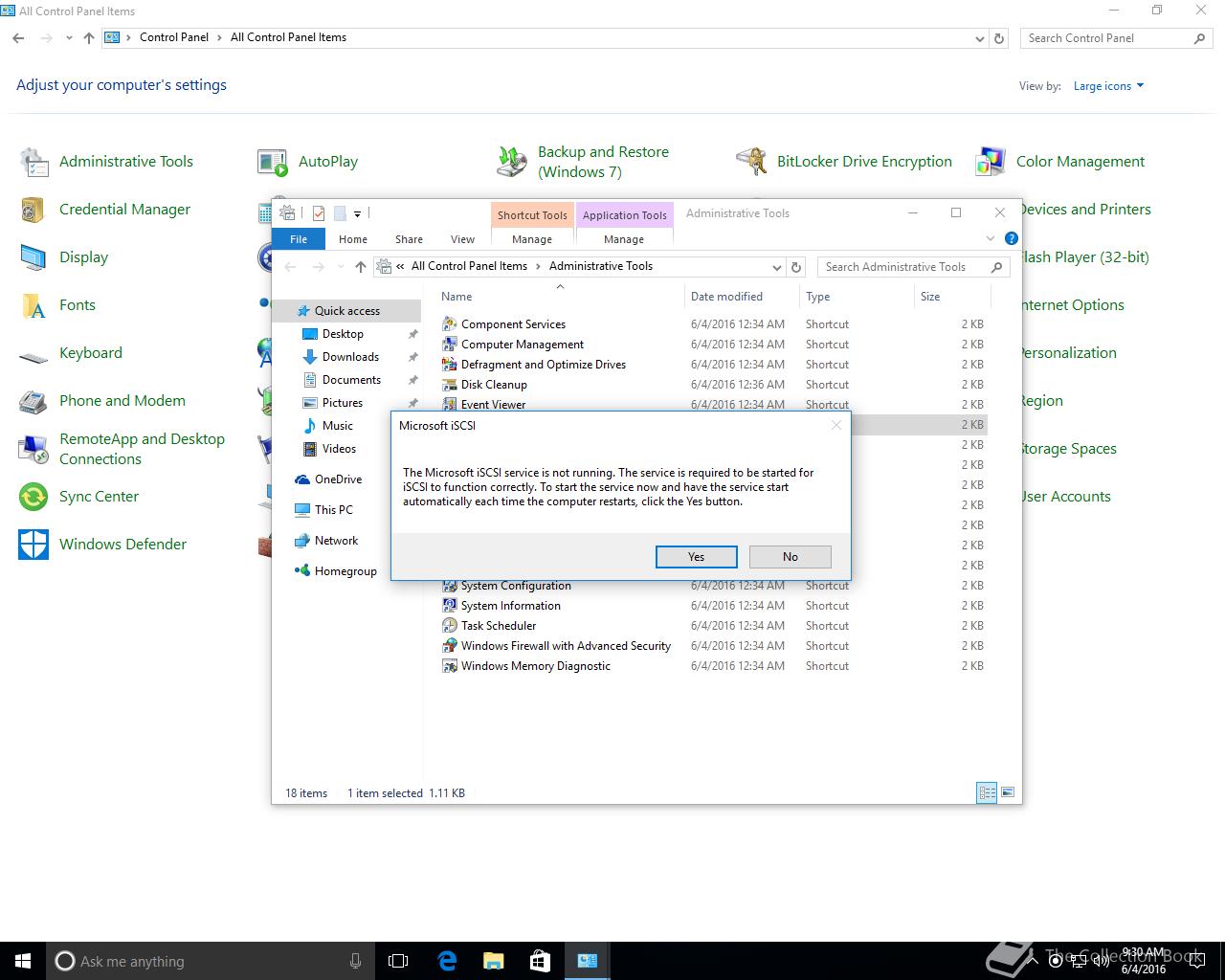
Task: Open the Color Management icon
Action: 991,162
